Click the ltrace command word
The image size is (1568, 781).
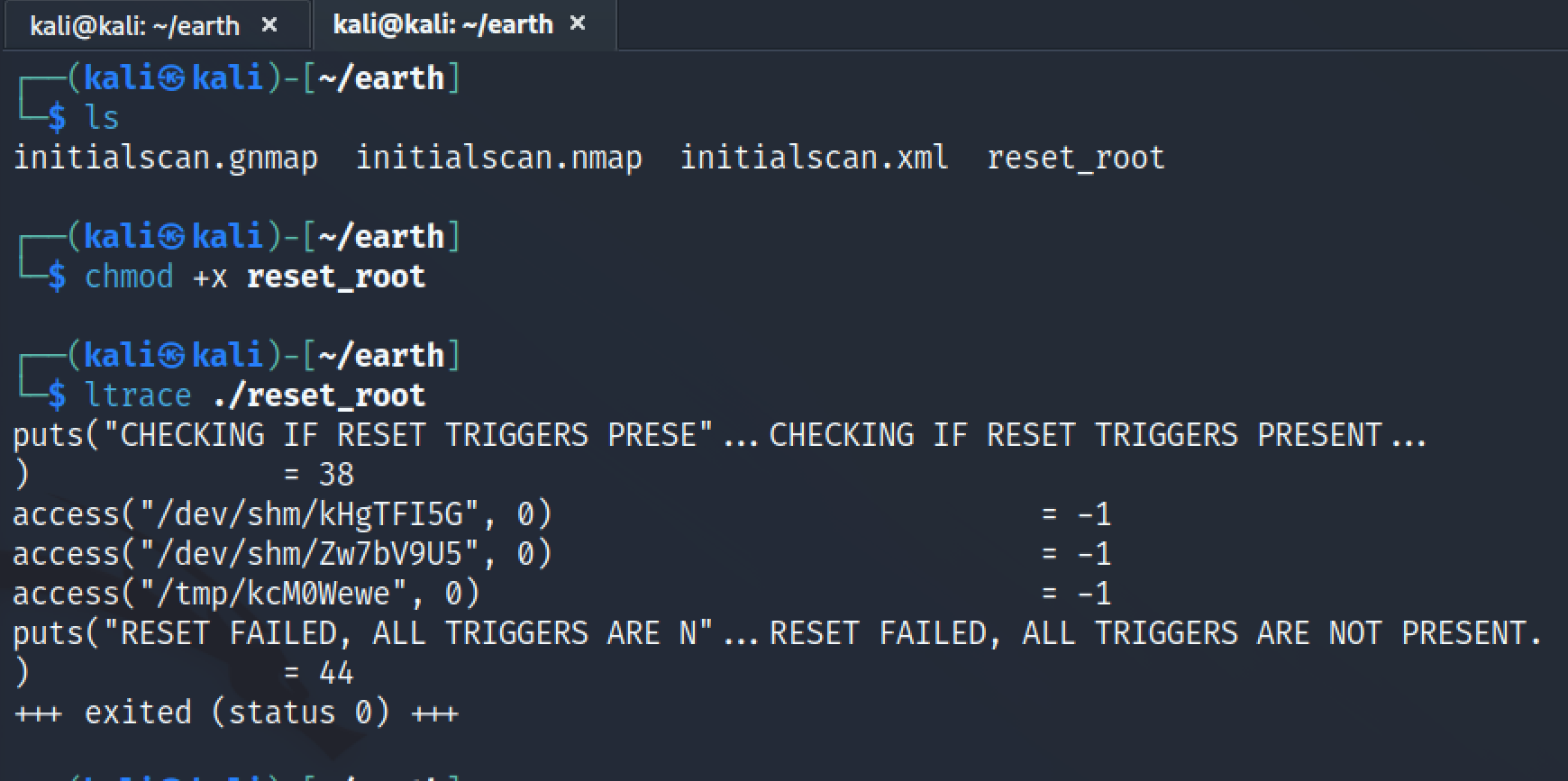[138, 395]
